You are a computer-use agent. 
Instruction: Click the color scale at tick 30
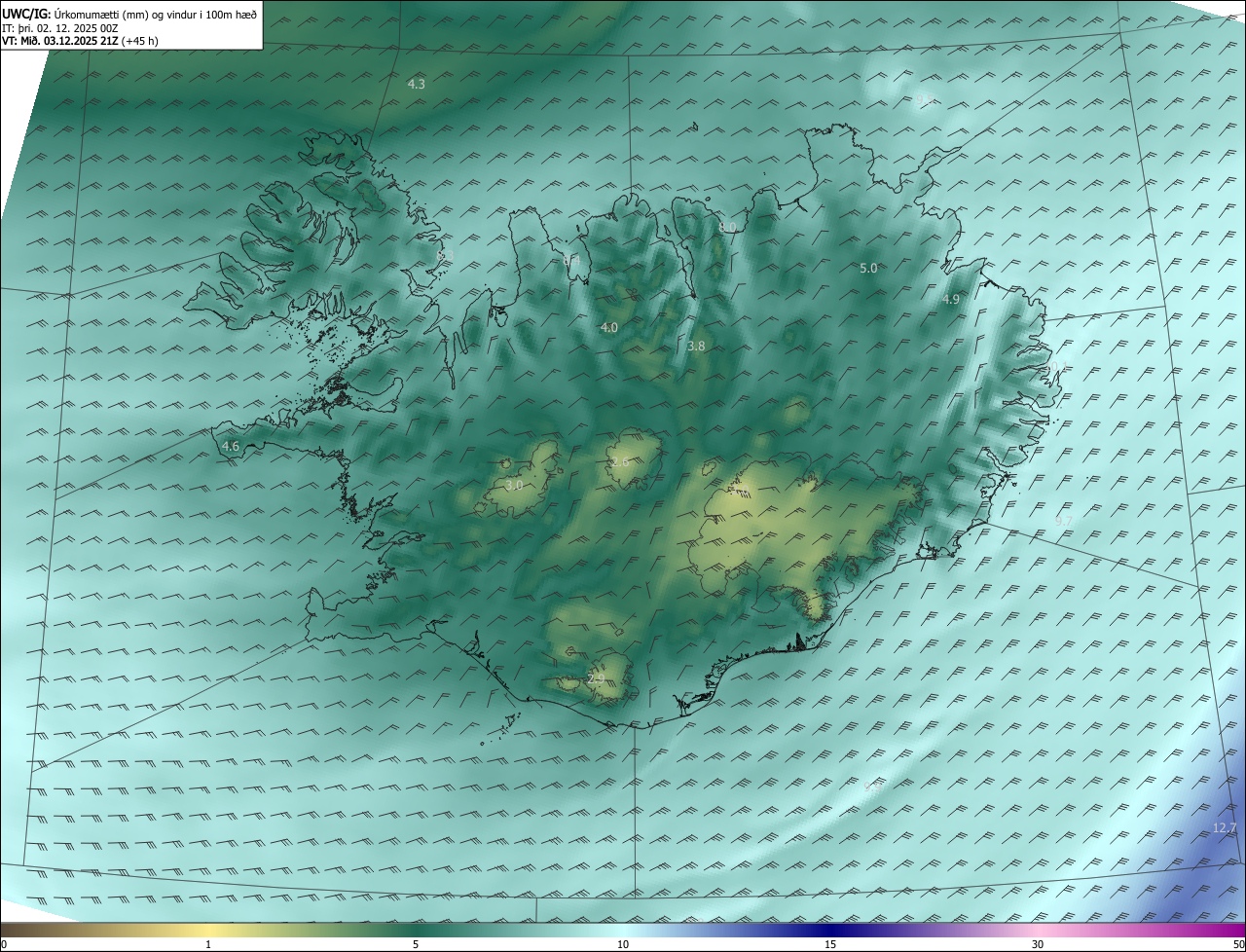tap(1038, 944)
